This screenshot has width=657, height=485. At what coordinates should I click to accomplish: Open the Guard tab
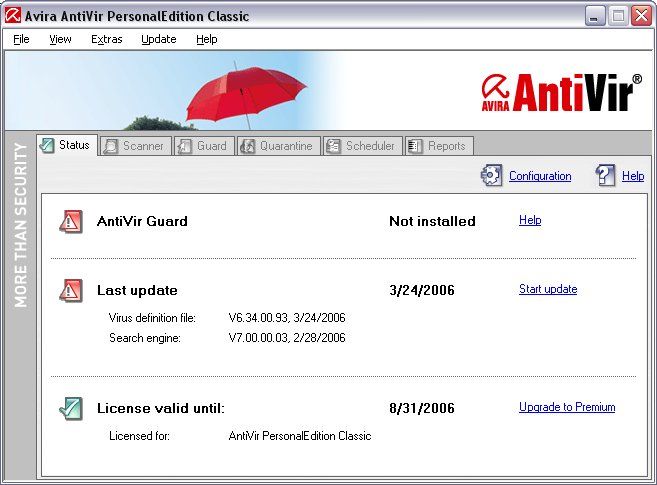point(203,146)
